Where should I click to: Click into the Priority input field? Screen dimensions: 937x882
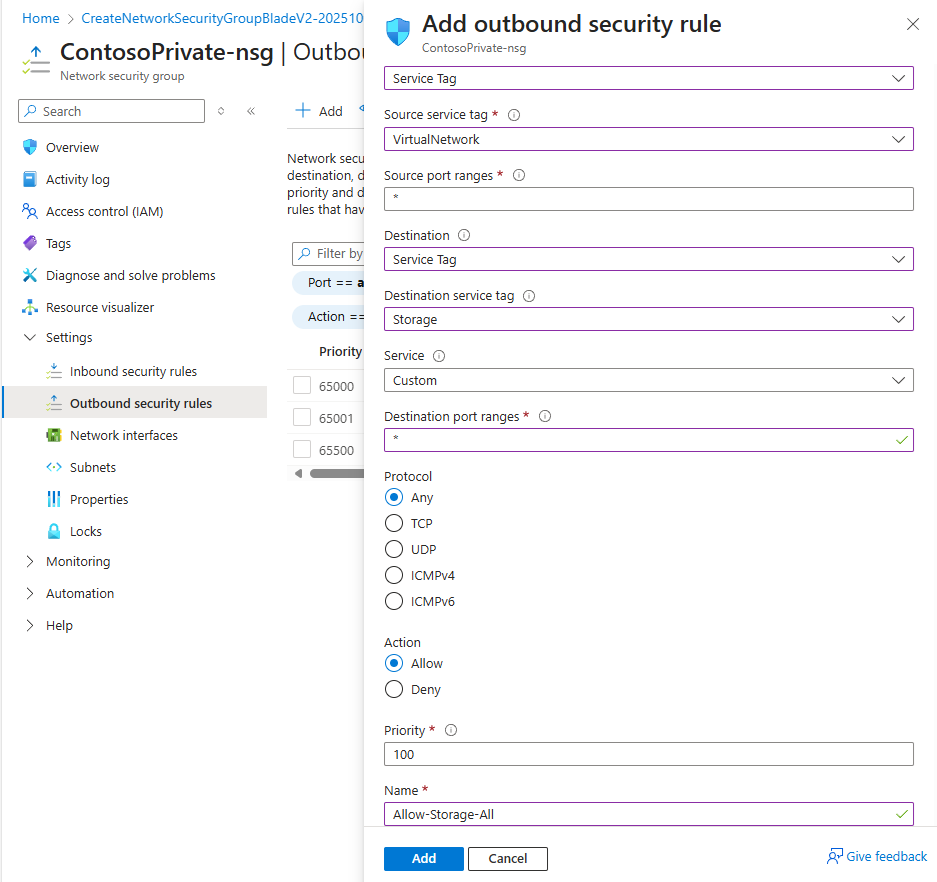pyautogui.click(x=648, y=754)
